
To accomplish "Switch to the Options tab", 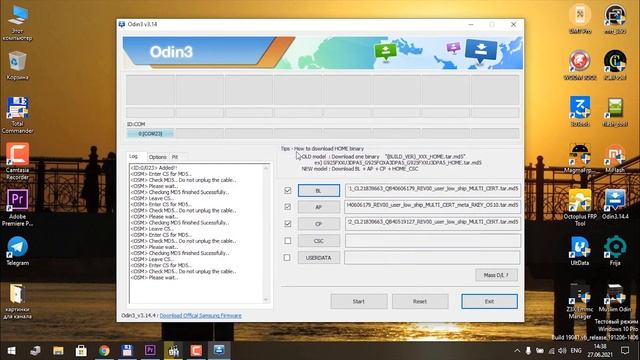I will (158, 157).
